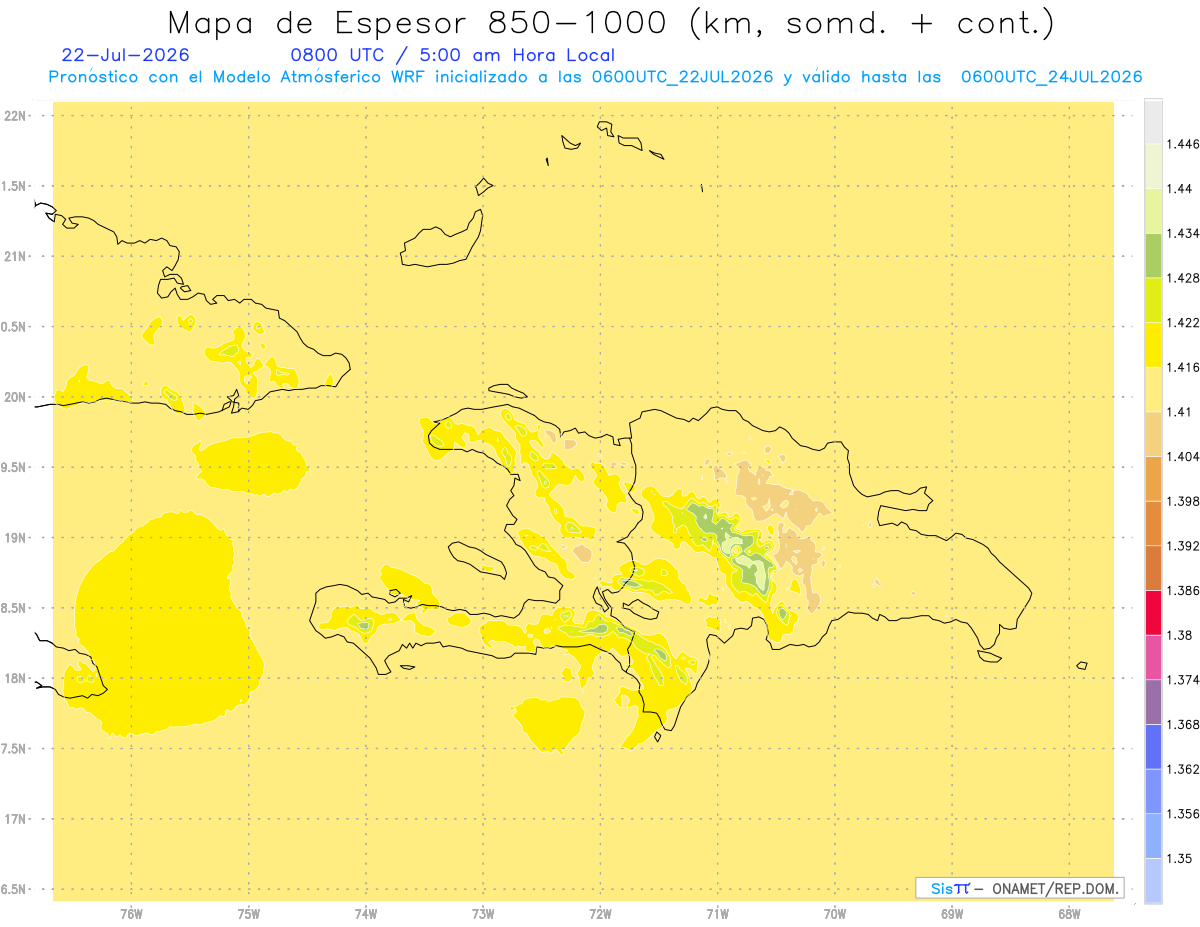1200x927 pixels.
Task: Click the colorbar label "1.446"
Action: point(1182,144)
